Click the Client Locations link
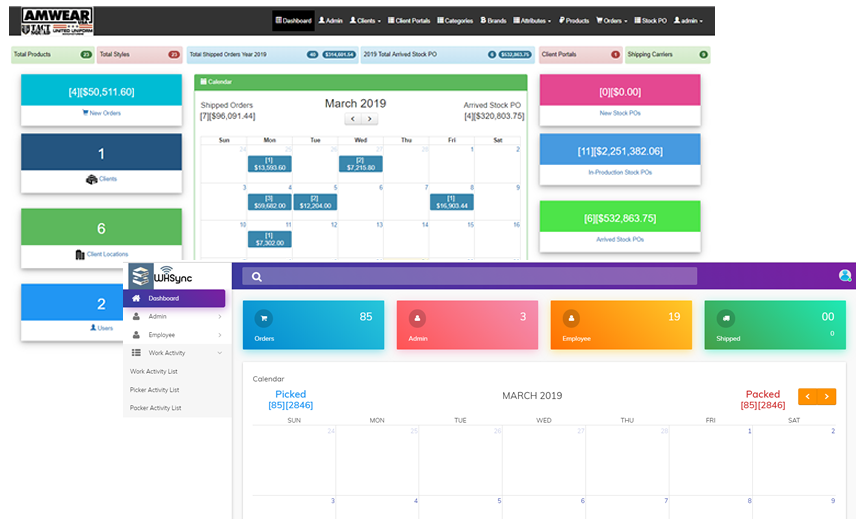 [x=102, y=254]
